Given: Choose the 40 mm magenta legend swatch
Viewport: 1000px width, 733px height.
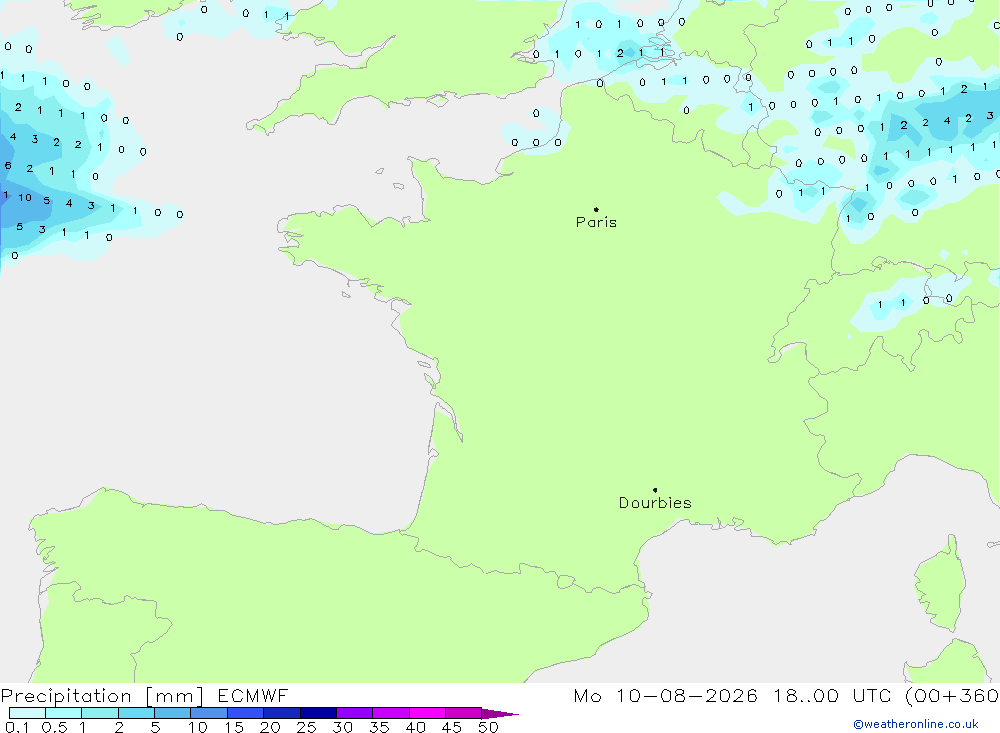Looking at the screenshot, I should (427, 713).
